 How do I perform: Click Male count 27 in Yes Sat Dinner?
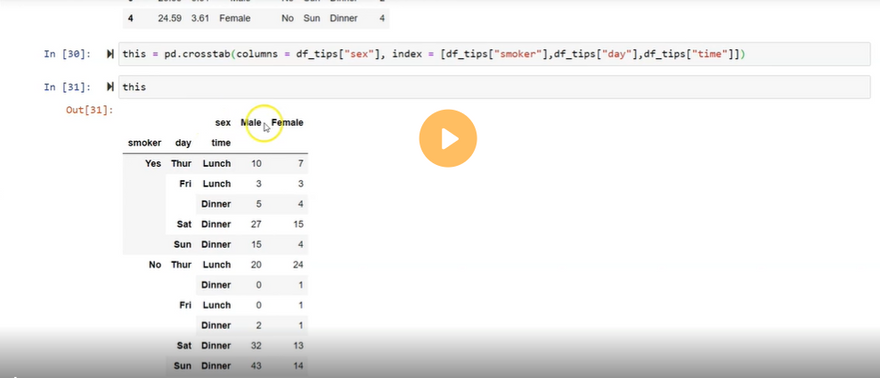pyautogui.click(x=256, y=224)
